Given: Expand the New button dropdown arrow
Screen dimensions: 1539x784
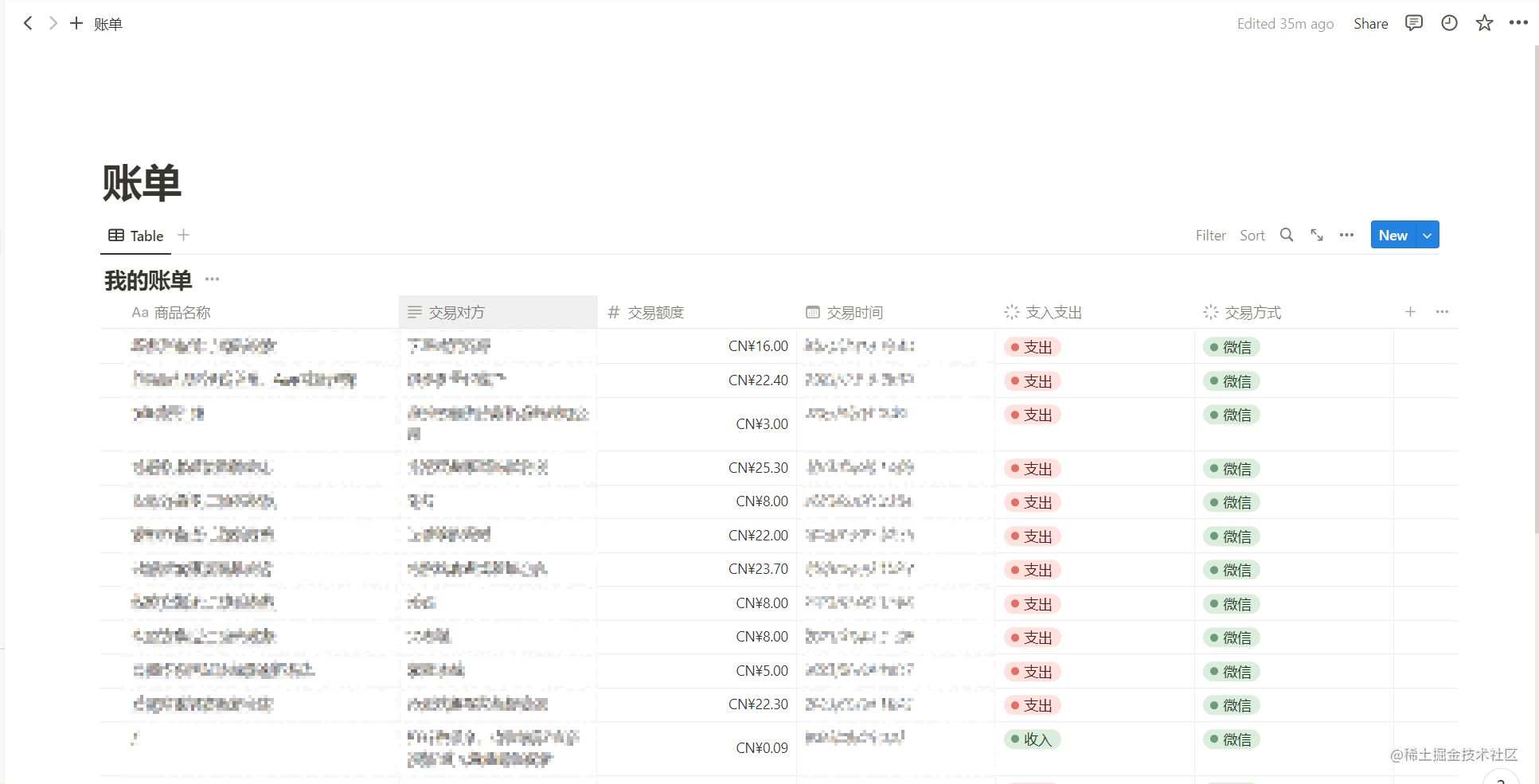Looking at the screenshot, I should (x=1428, y=235).
